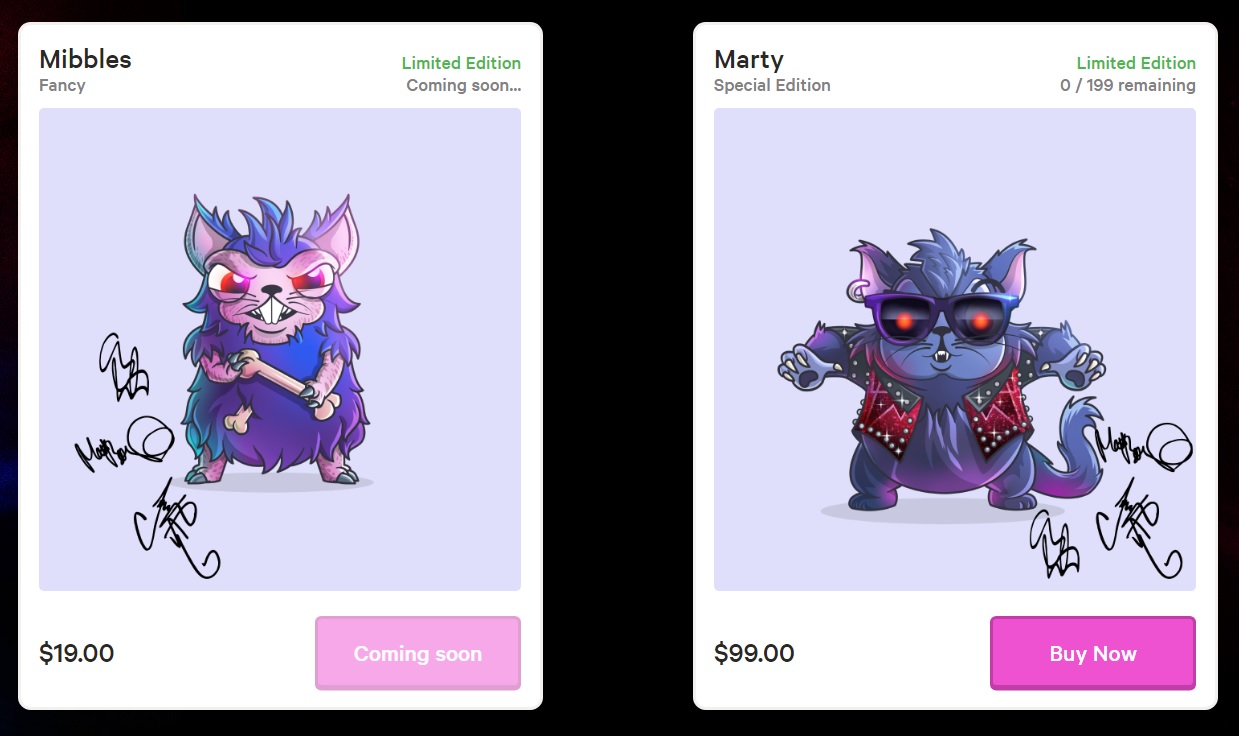Select the Marty title text
This screenshot has width=1239, height=736.
(748, 59)
